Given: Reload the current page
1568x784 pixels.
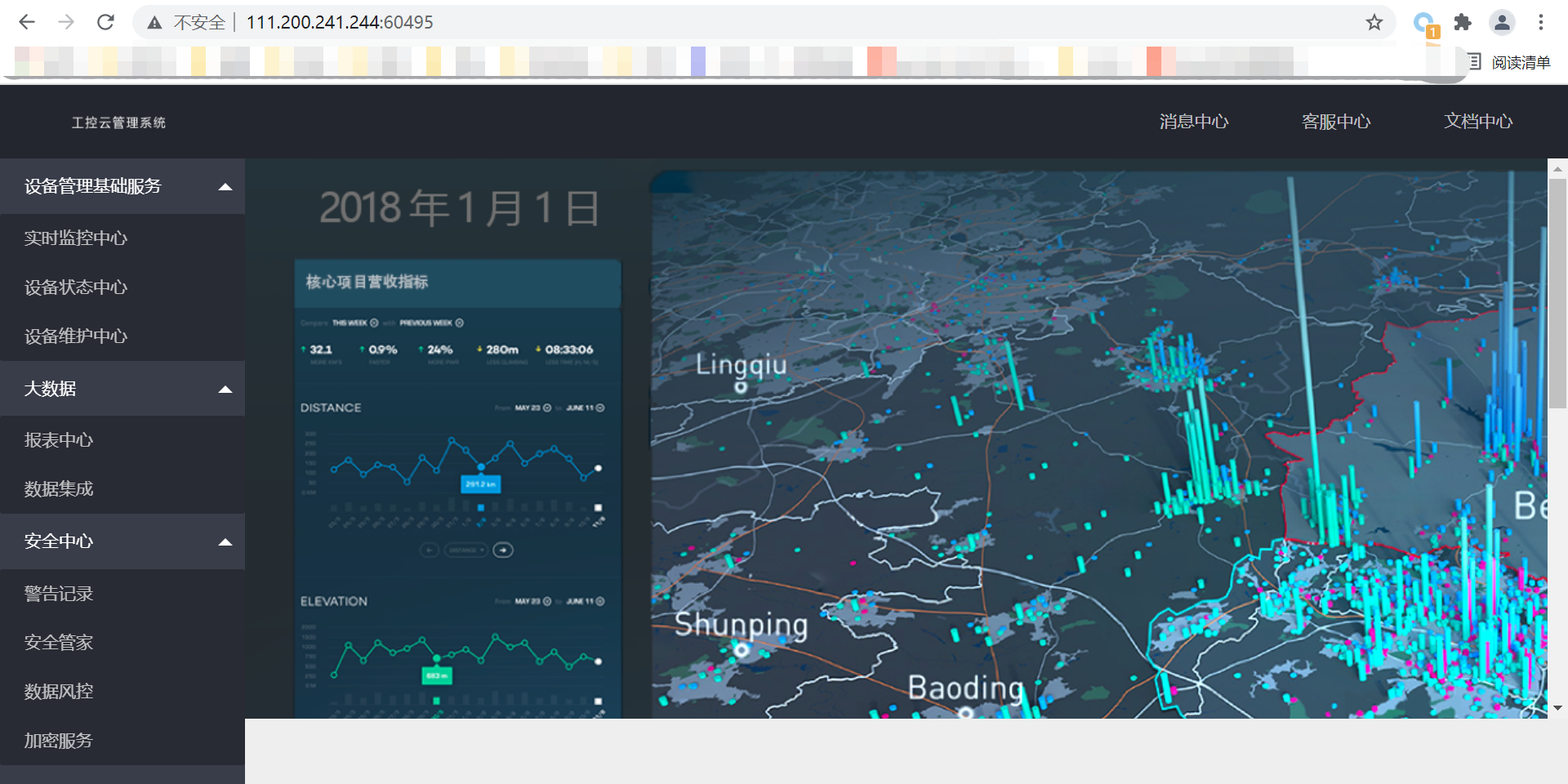Looking at the screenshot, I should tap(105, 22).
